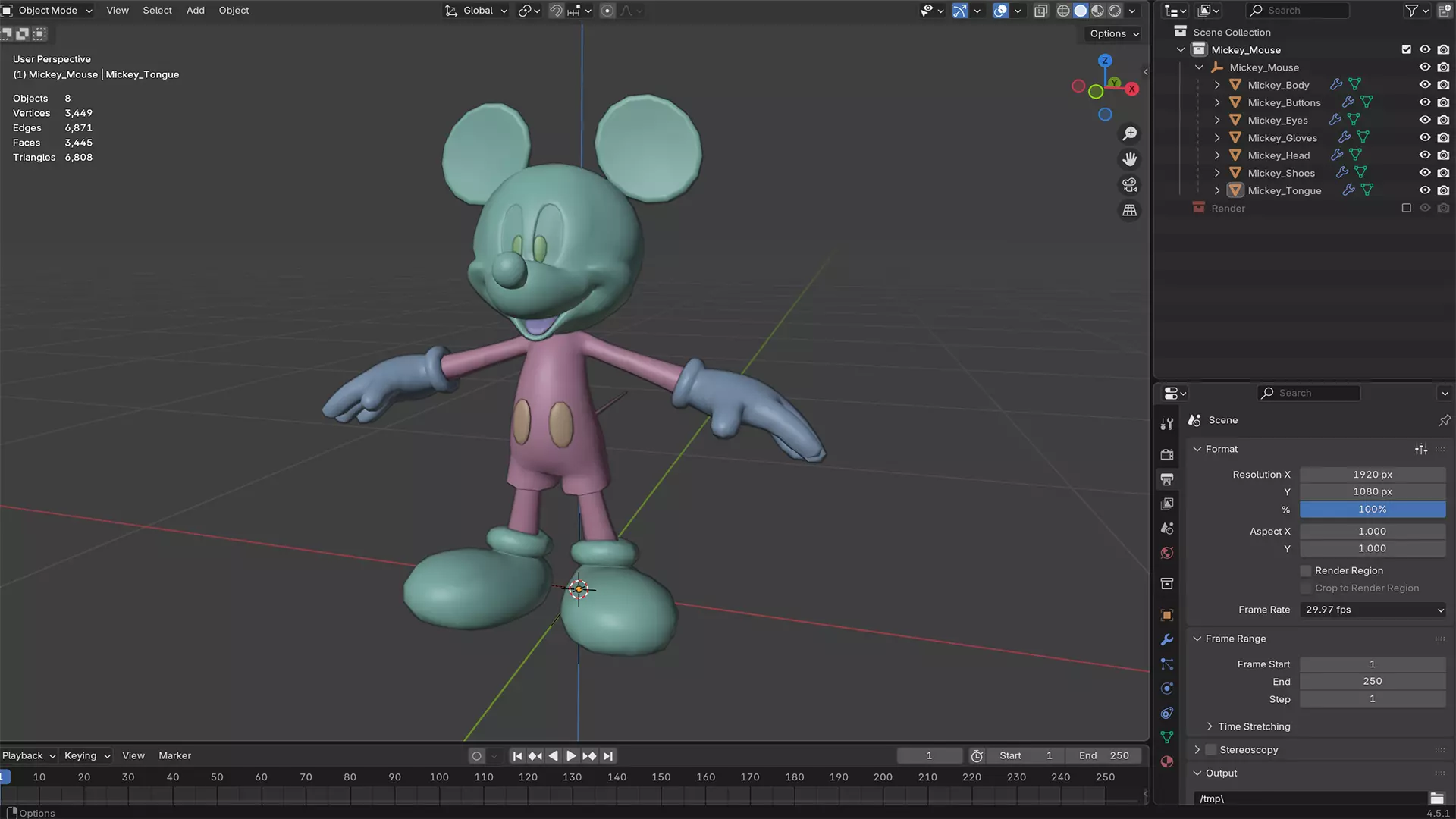The width and height of the screenshot is (1456, 819).
Task: Open the Modifiers wrench tab
Action: pyautogui.click(x=1167, y=639)
